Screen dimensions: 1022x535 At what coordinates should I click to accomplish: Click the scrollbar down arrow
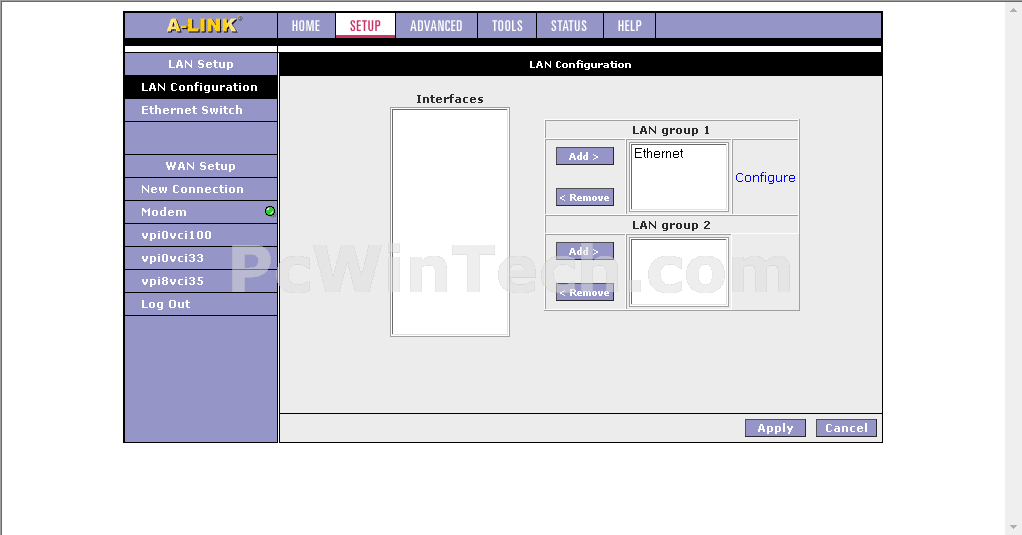(1014, 527)
